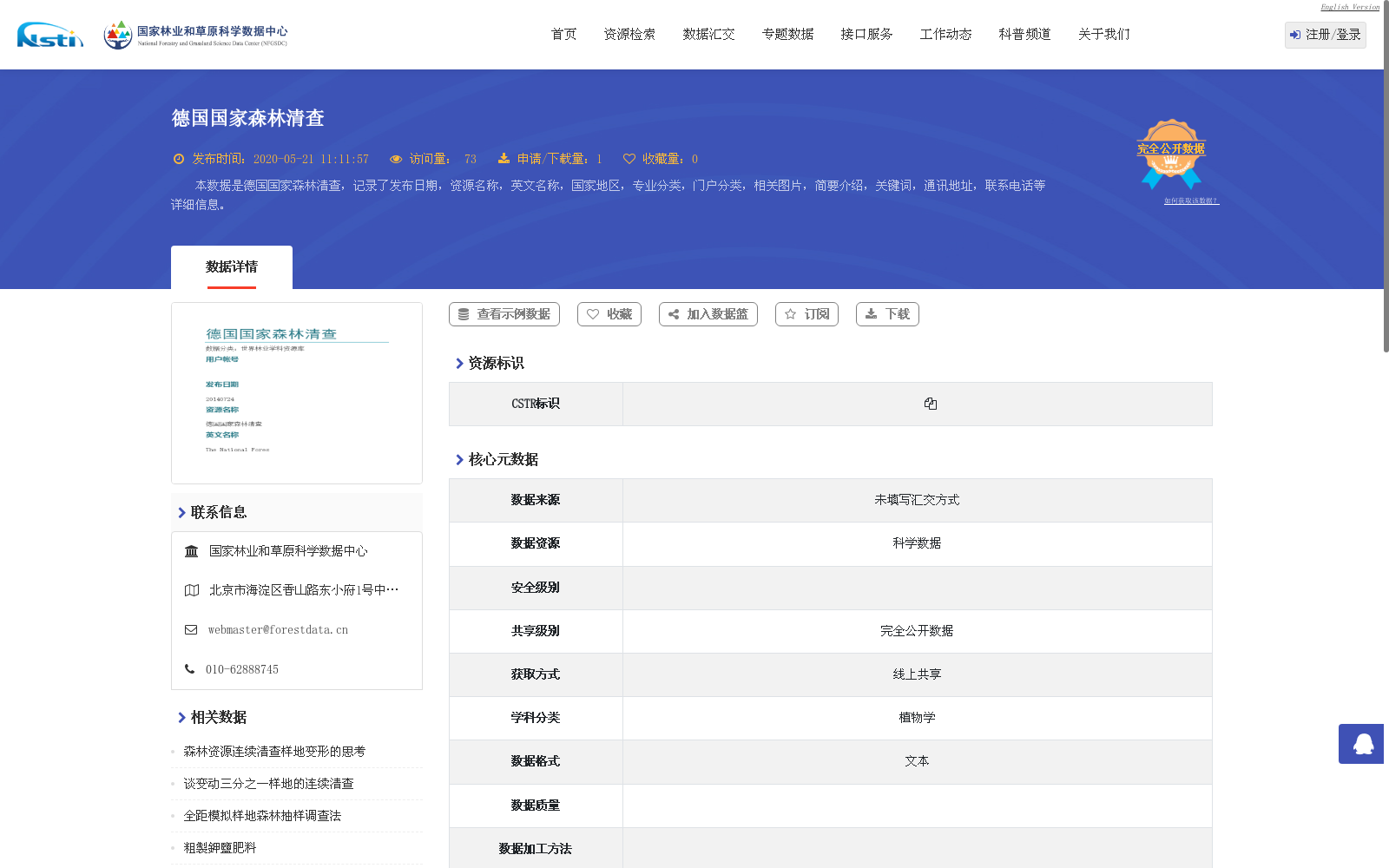This screenshot has height=868, width=1389.
Task: Click the eye icon beside 访问量
Action: [396, 159]
